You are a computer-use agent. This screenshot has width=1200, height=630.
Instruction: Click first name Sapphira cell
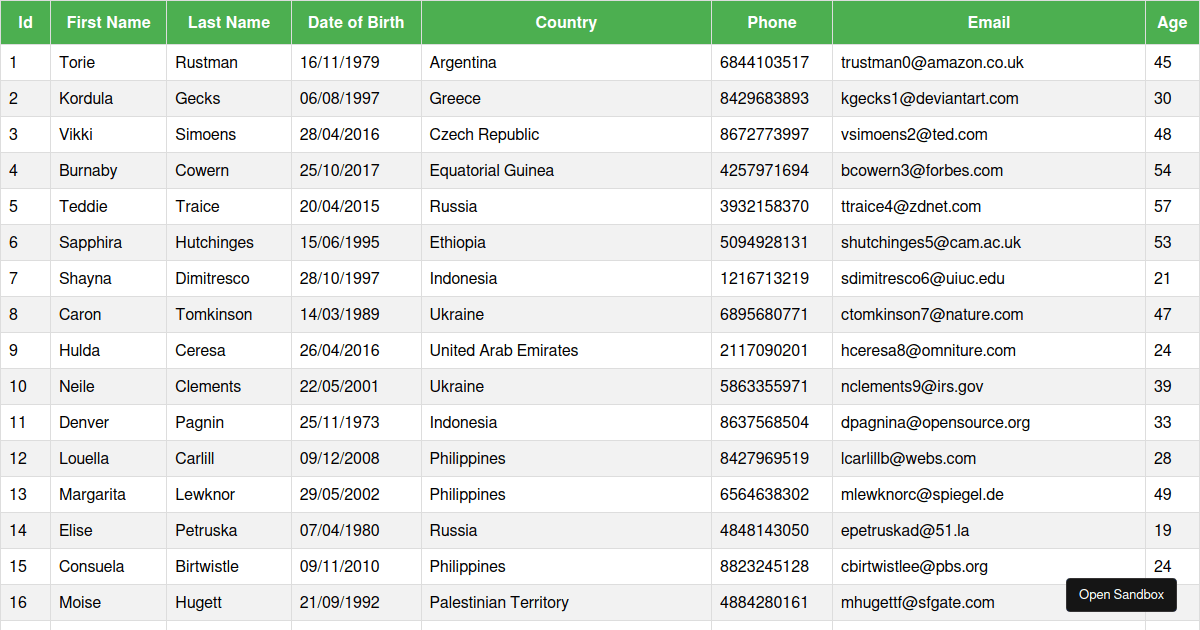click(109, 242)
